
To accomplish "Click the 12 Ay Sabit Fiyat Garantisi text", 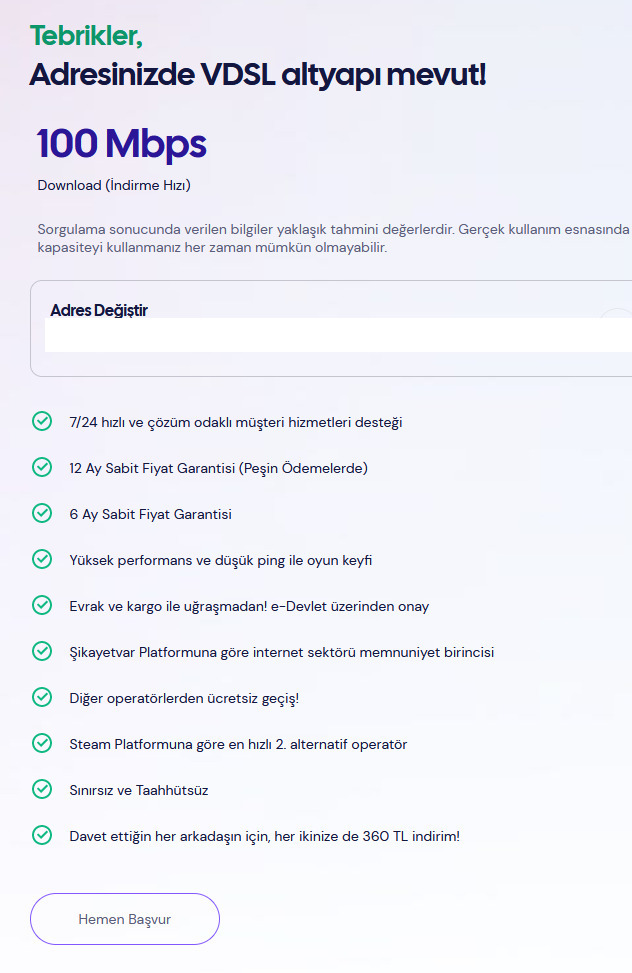I will point(218,468).
